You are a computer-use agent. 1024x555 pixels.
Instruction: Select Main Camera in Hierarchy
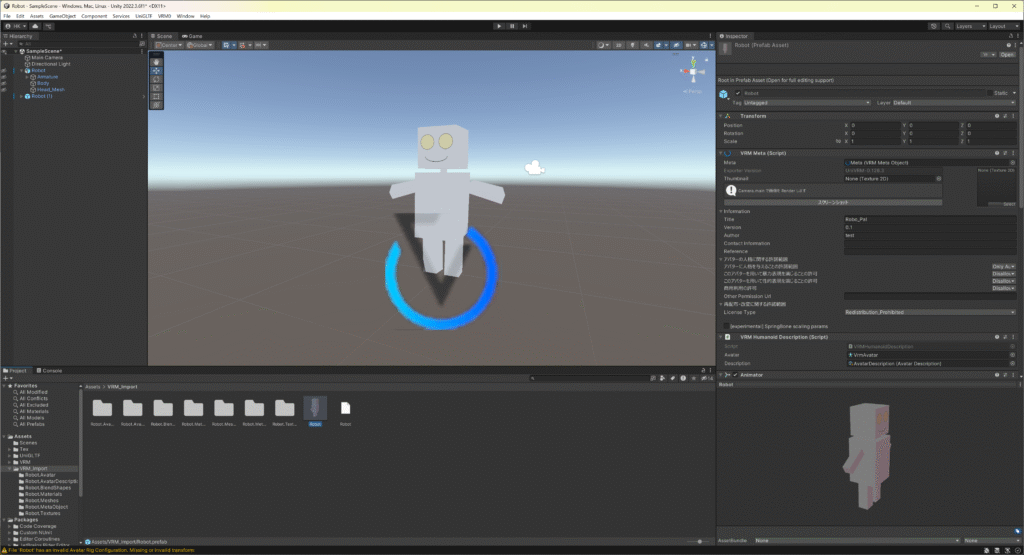[x=48, y=57]
